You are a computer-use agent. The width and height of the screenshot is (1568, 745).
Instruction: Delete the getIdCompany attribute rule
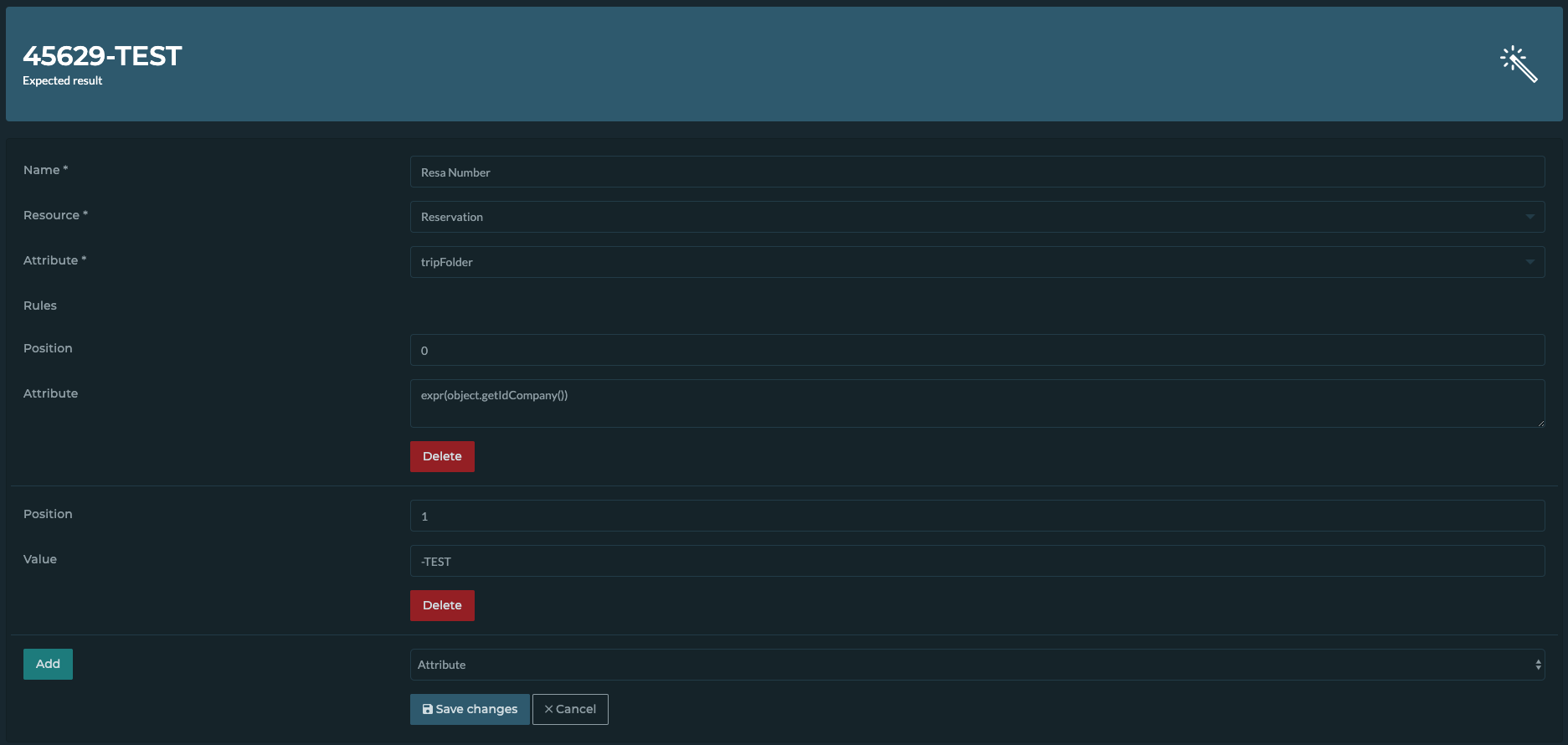[442, 456]
